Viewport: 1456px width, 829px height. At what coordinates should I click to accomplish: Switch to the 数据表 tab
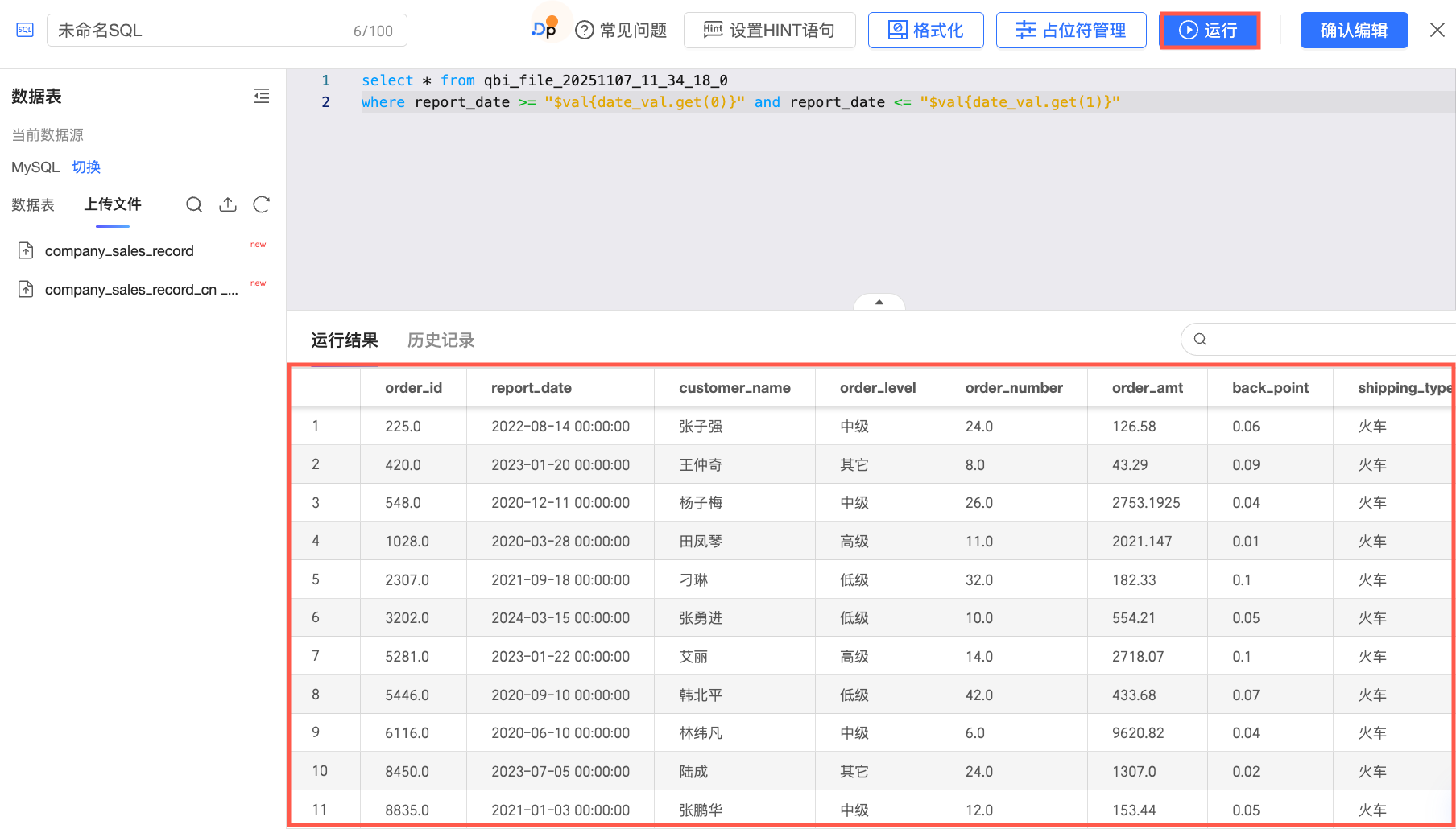(x=33, y=205)
